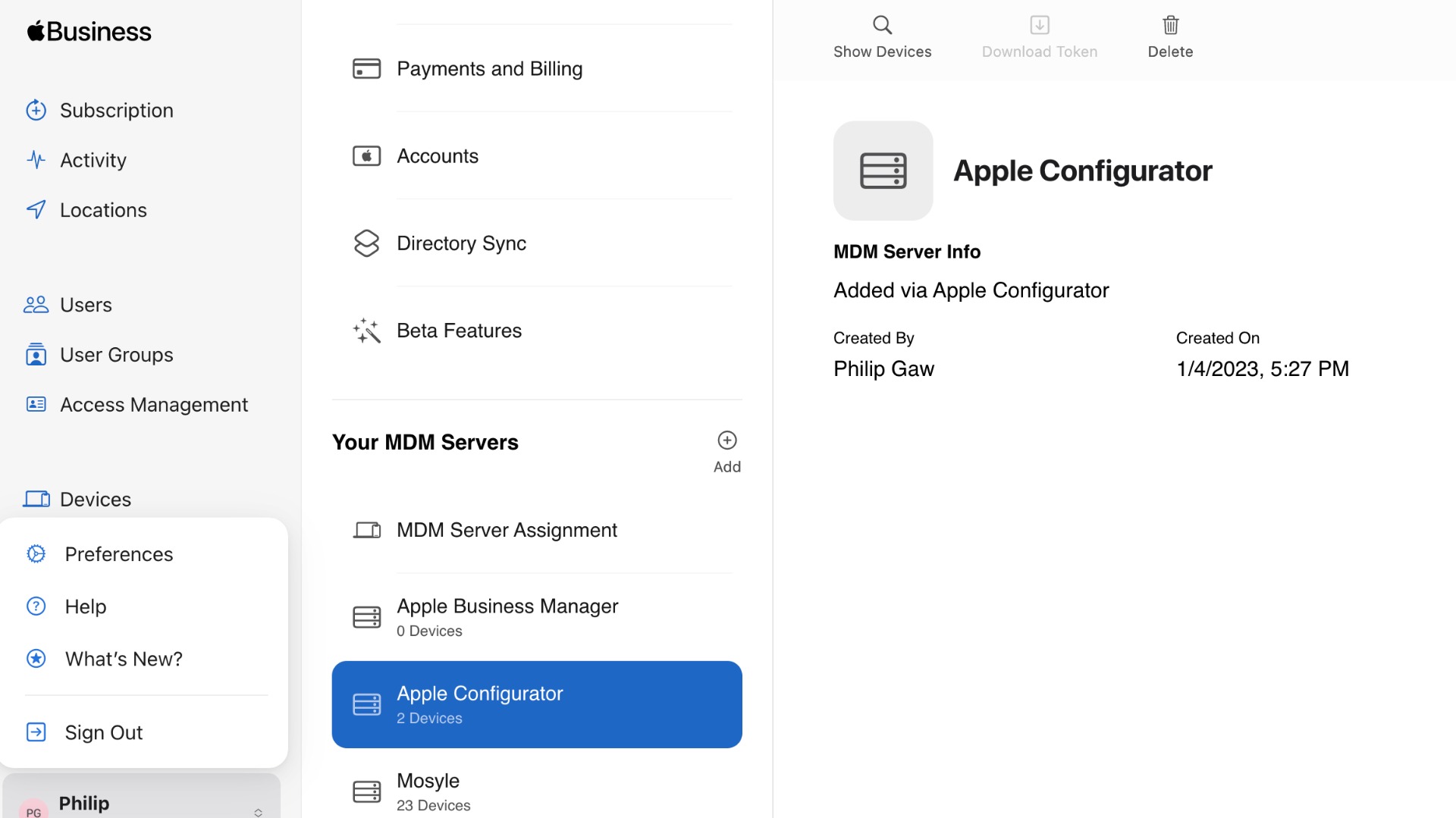Open Access Management
This screenshot has height=818, width=1456.
point(153,405)
